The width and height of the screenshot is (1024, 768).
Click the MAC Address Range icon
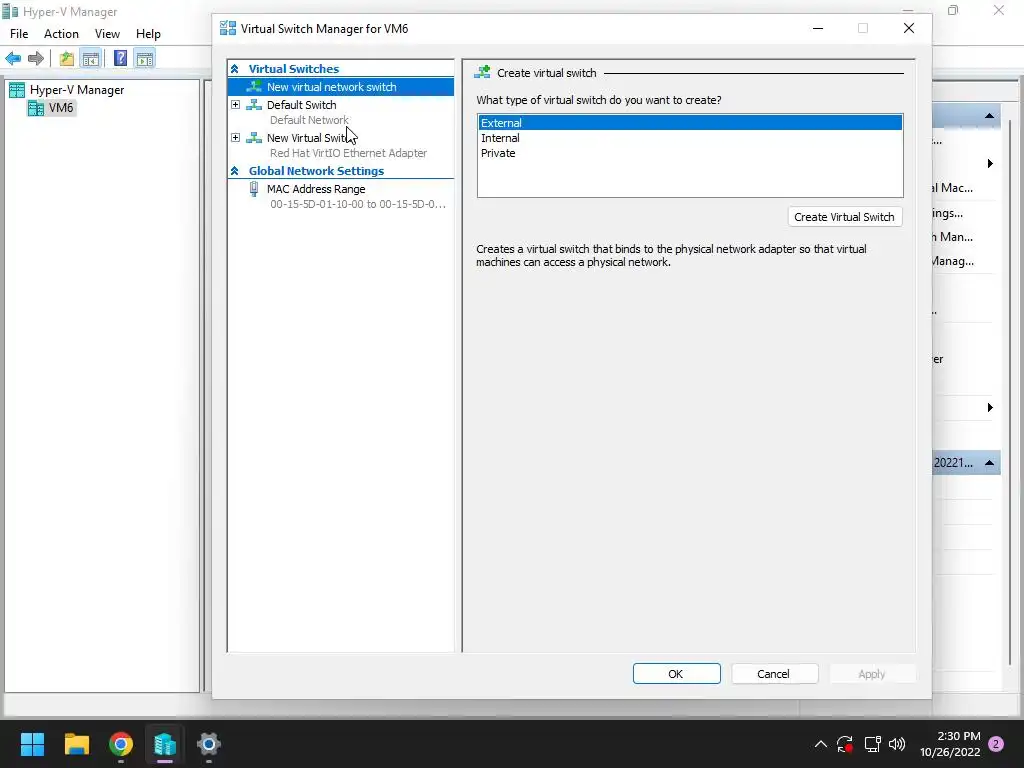[x=254, y=189]
